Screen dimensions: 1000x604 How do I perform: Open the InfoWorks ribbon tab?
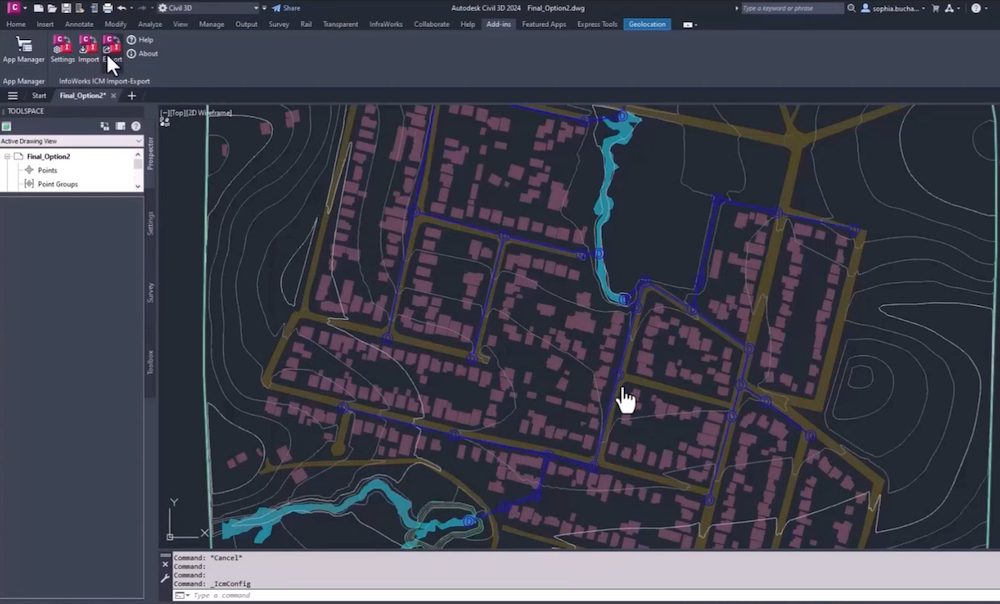click(x=386, y=24)
